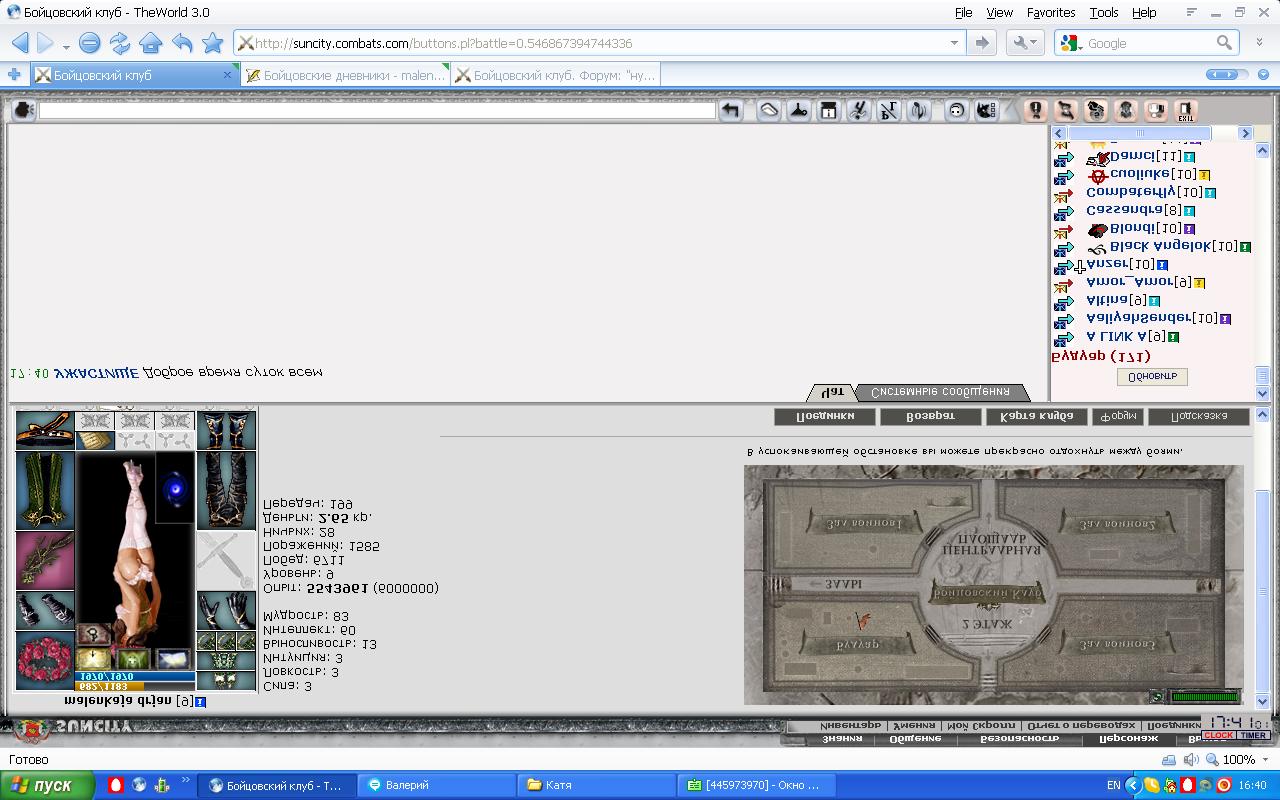Open the Tools menu
The height and width of the screenshot is (800, 1280).
coord(1104,13)
